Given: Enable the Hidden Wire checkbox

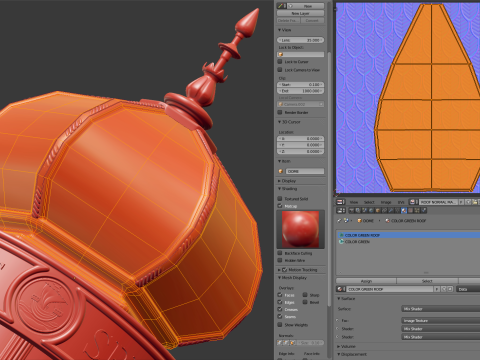Looking at the screenshot, I should click(280, 260).
